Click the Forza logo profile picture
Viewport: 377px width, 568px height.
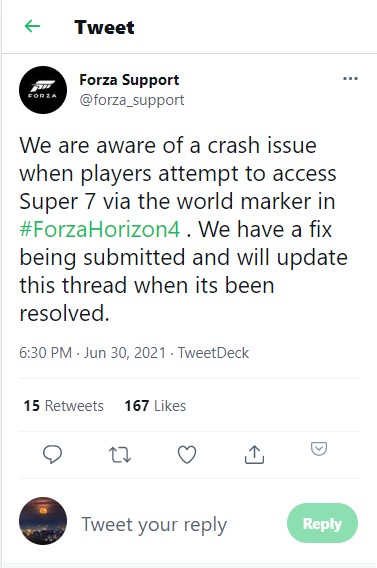[x=43, y=90]
